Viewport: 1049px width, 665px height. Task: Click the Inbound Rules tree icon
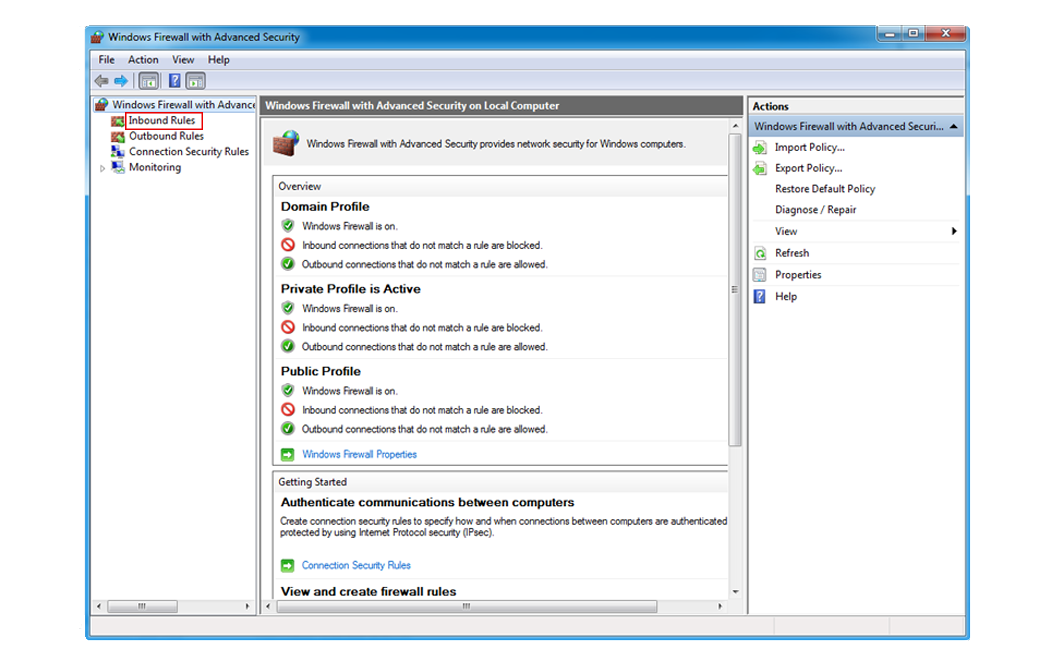(x=118, y=120)
